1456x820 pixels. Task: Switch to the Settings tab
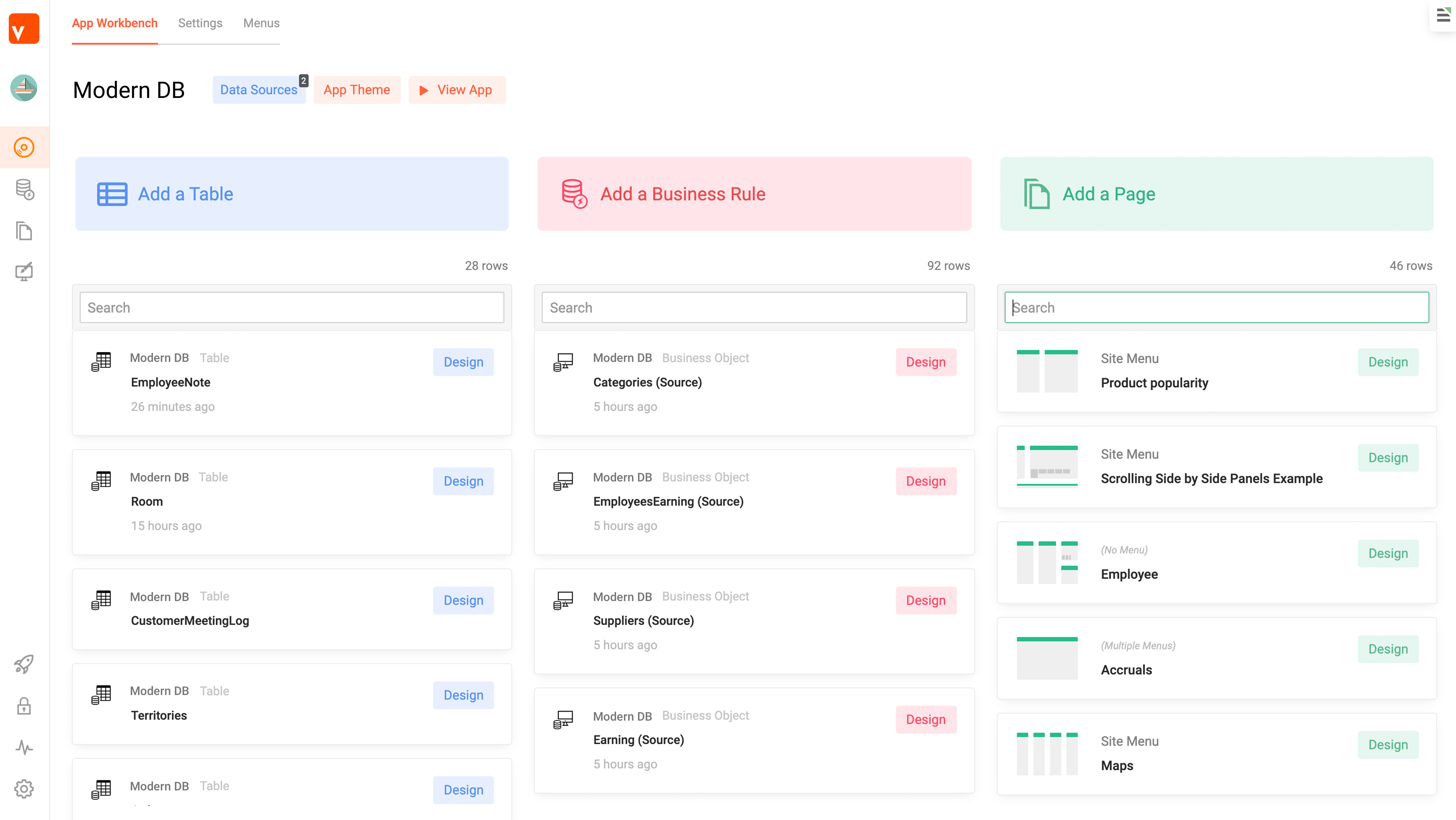click(x=200, y=23)
